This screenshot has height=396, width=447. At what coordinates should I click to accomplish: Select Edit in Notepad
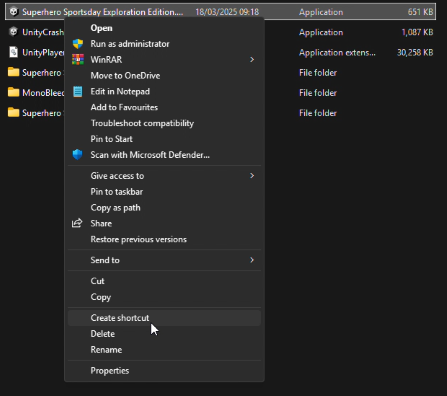[164, 91]
